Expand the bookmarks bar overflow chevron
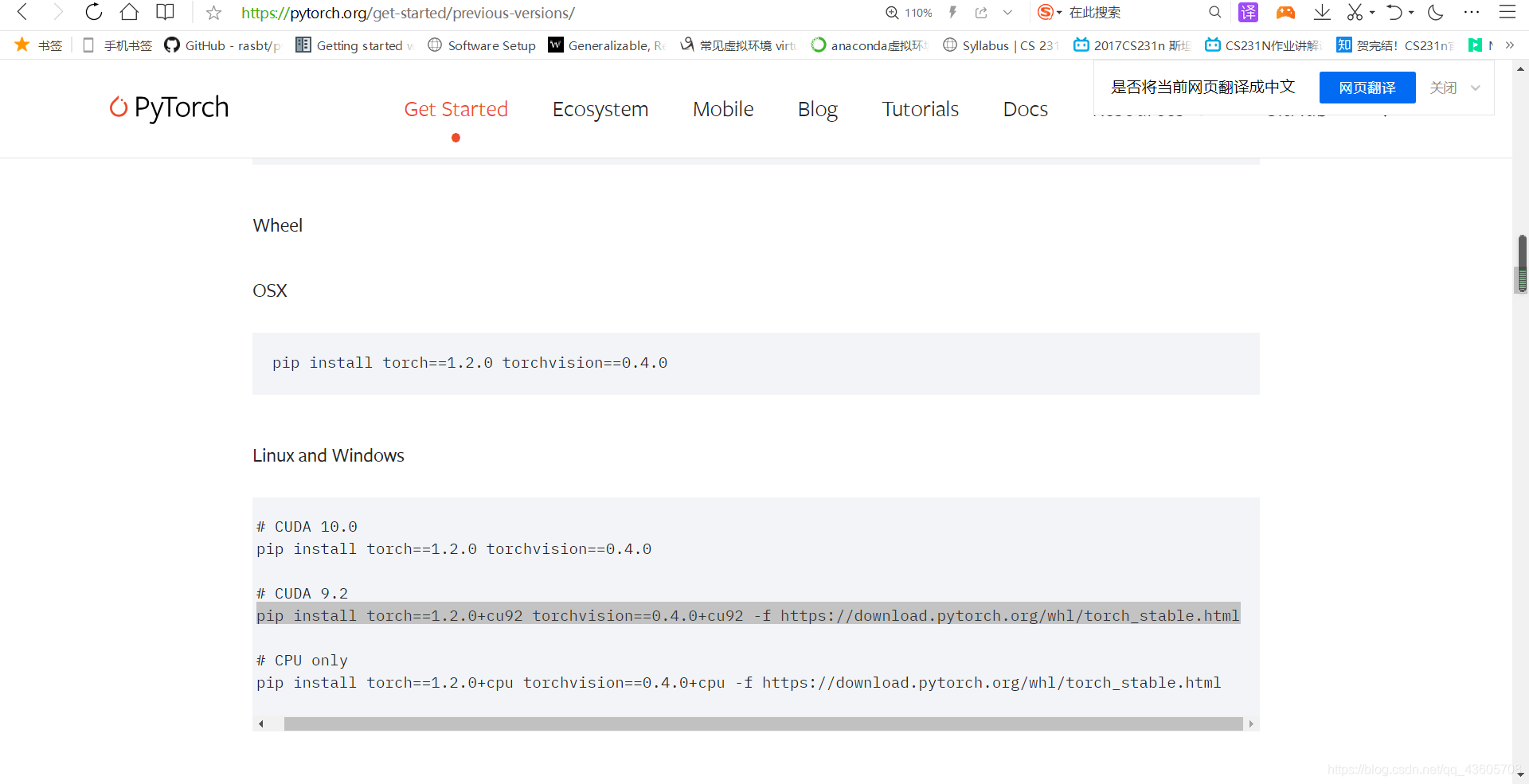Image resolution: width=1529 pixels, height=784 pixels. click(1510, 45)
